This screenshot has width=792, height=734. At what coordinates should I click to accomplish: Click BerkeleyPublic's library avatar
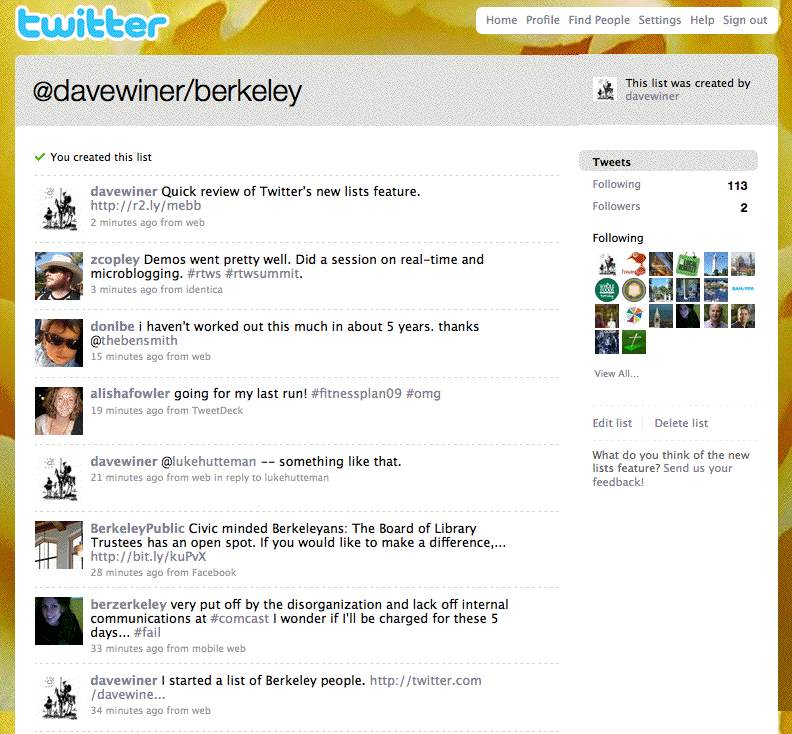tap(59, 545)
